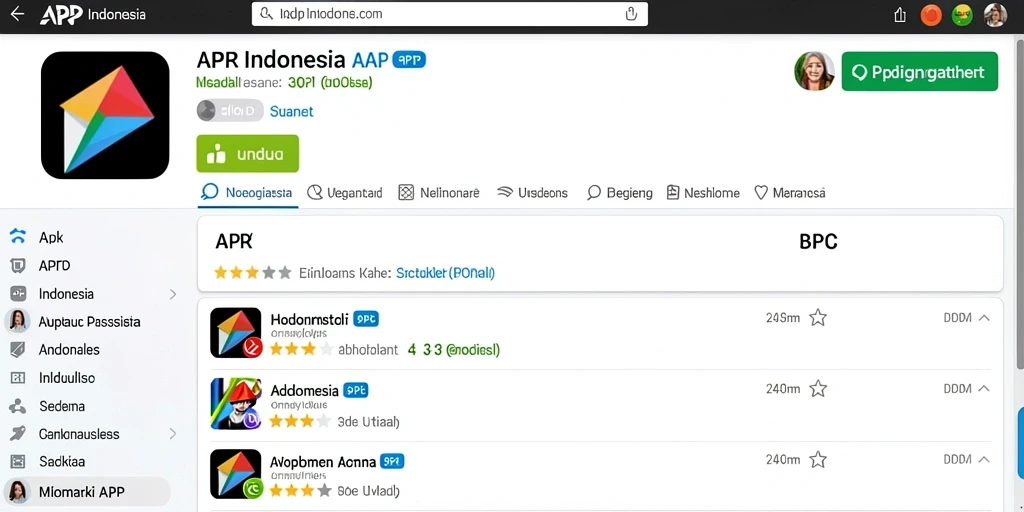This screenshot has height=512, width=1024.
Task: Switch to the Begieng tab
Action: 620,193
